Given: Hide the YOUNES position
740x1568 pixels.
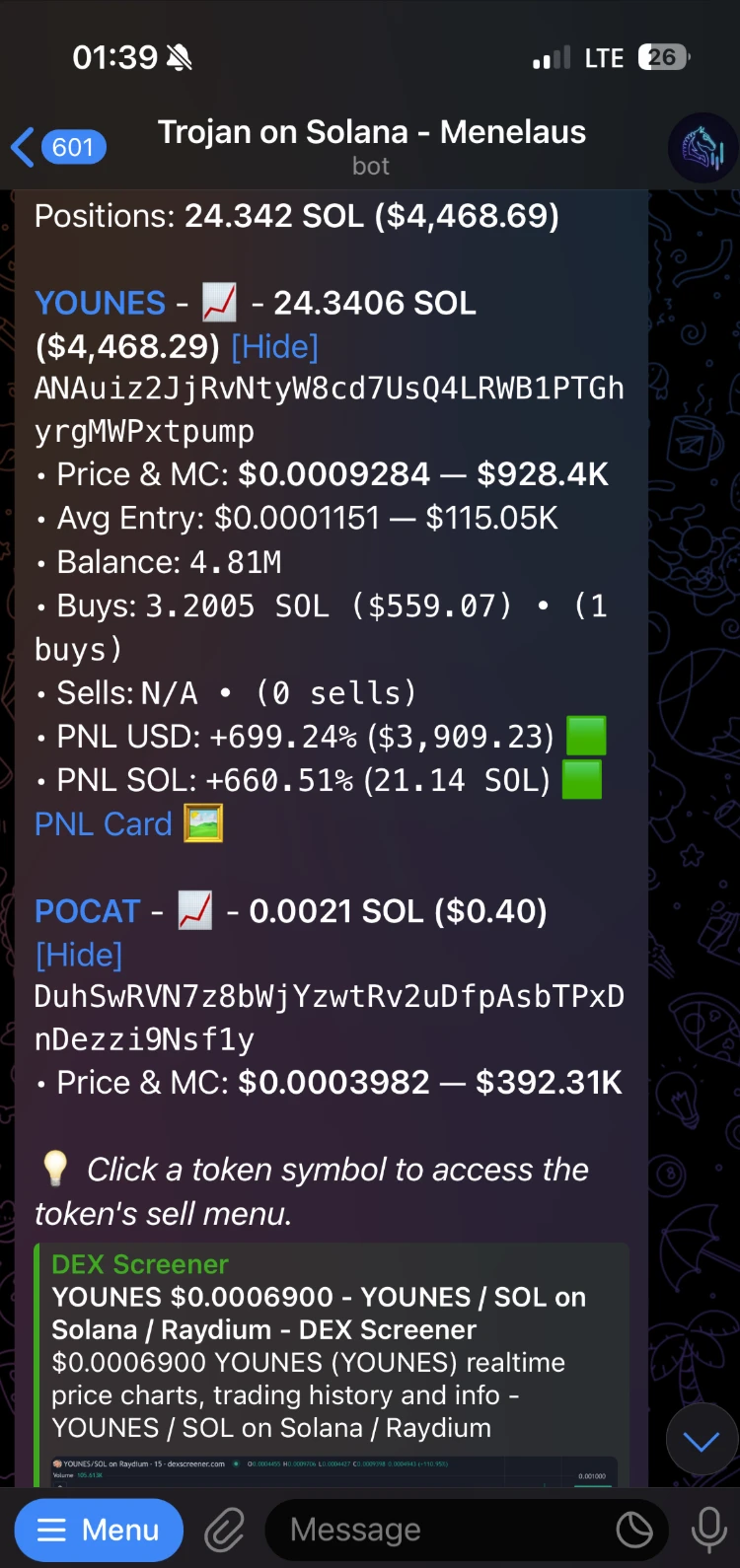Looking at the screenshot, I should pos(274,346).
